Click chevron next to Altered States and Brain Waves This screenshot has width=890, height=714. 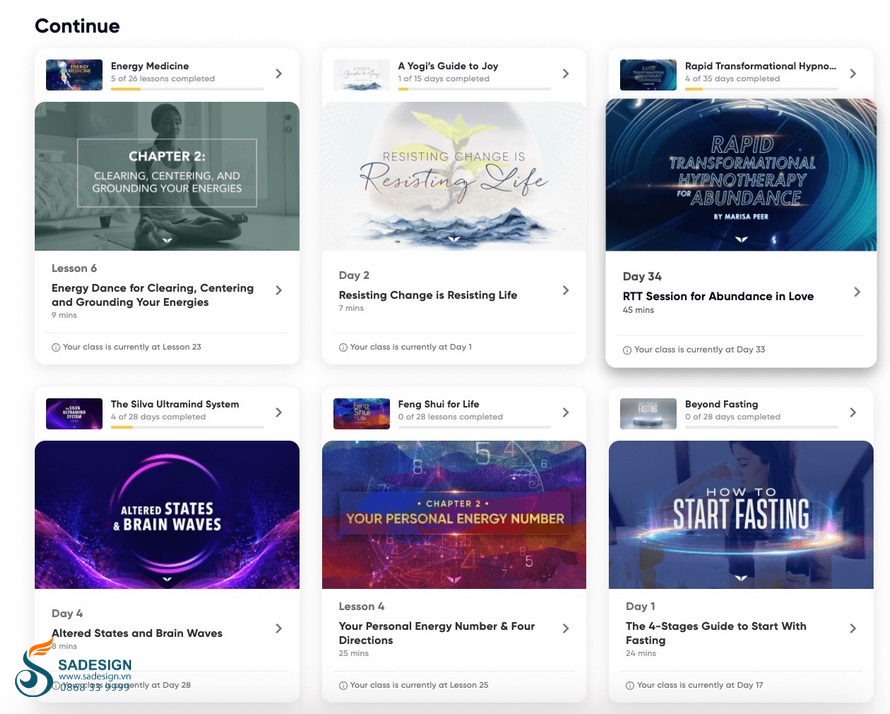(279, 629)
